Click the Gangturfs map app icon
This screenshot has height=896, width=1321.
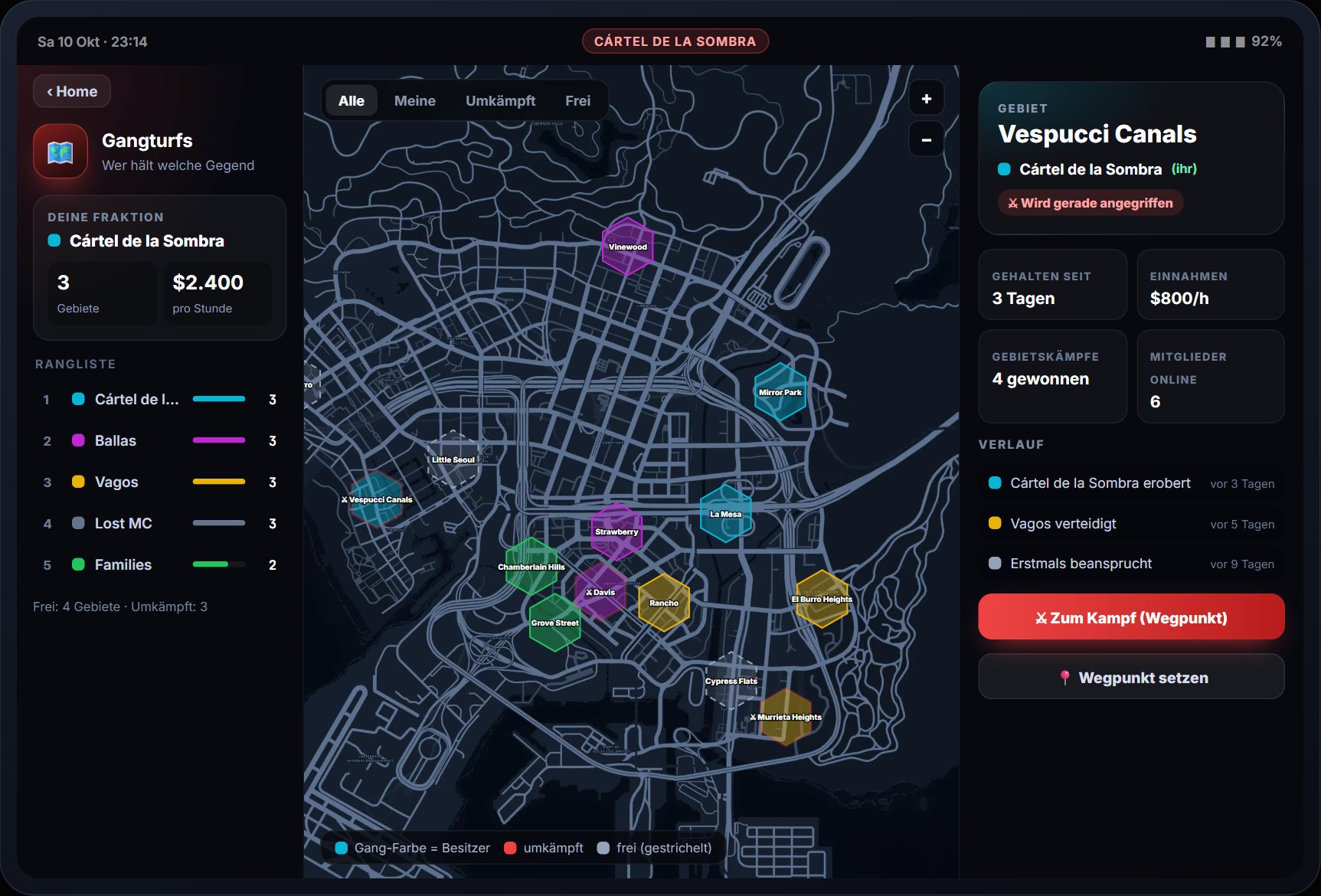[60, 152]
